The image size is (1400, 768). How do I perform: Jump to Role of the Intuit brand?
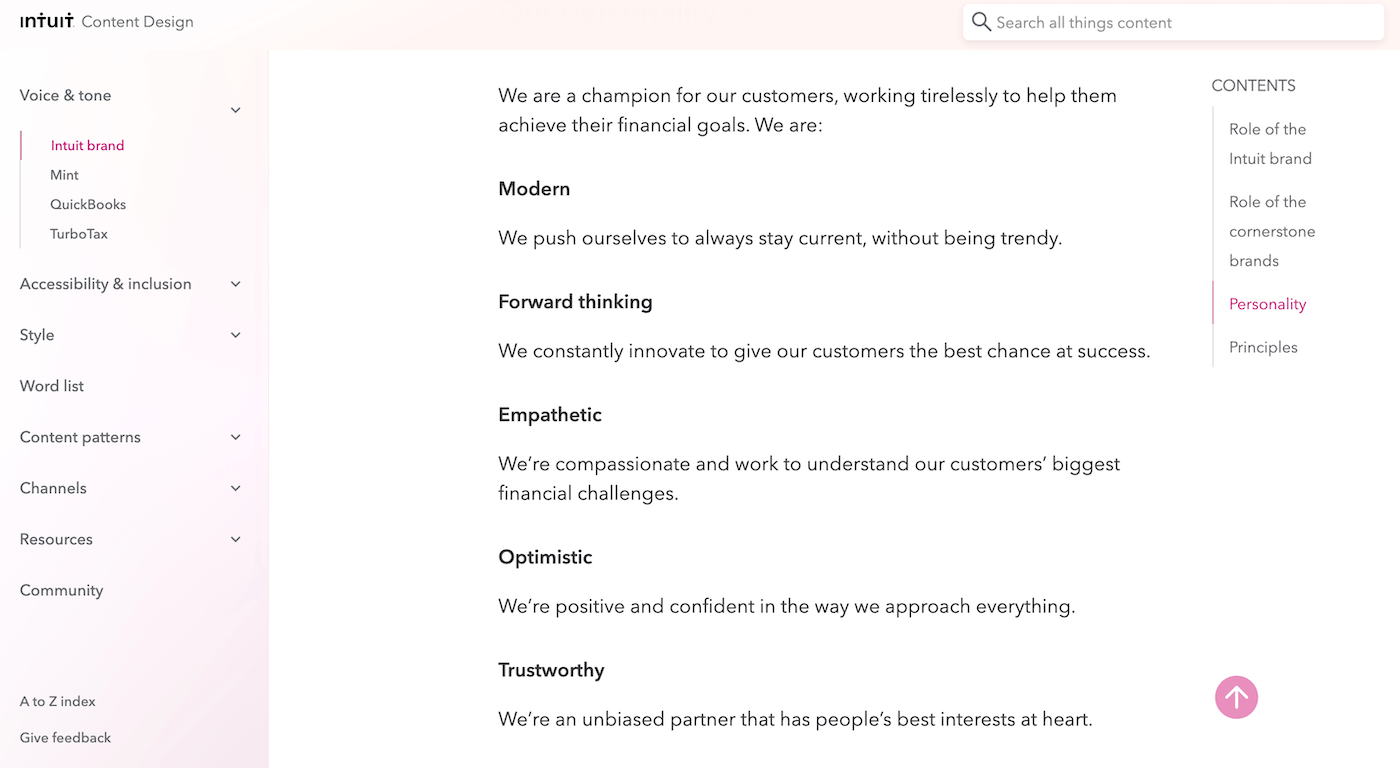point(1269,144)
